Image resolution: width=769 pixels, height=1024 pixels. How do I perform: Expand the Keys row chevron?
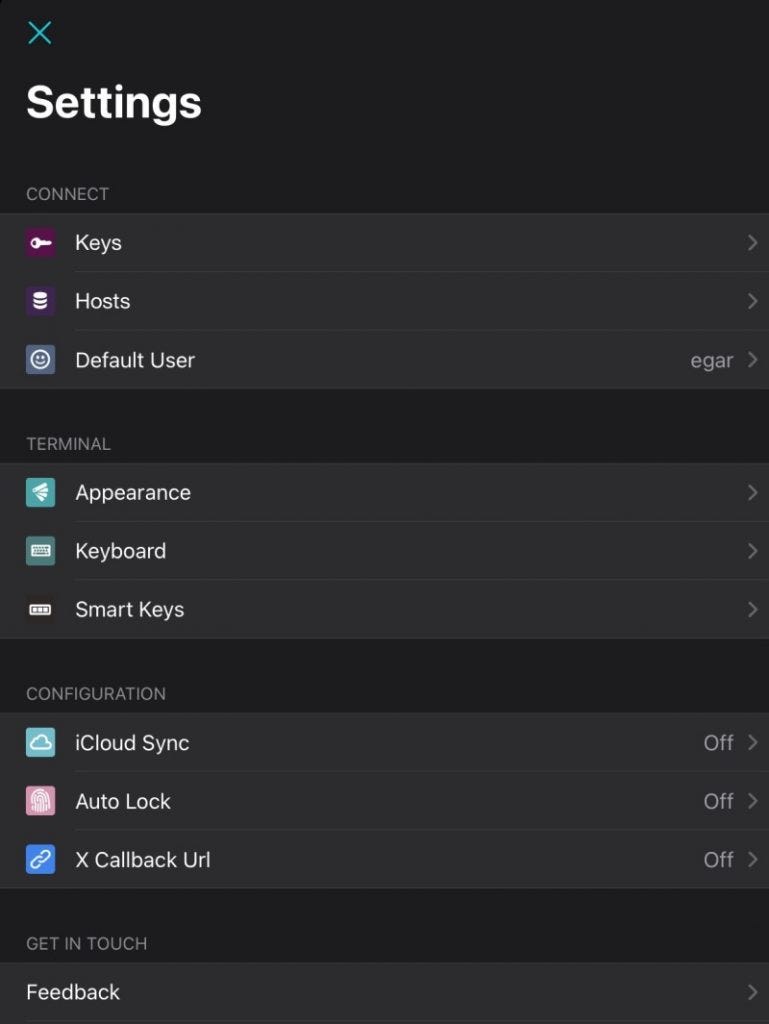tap(752, 243)
